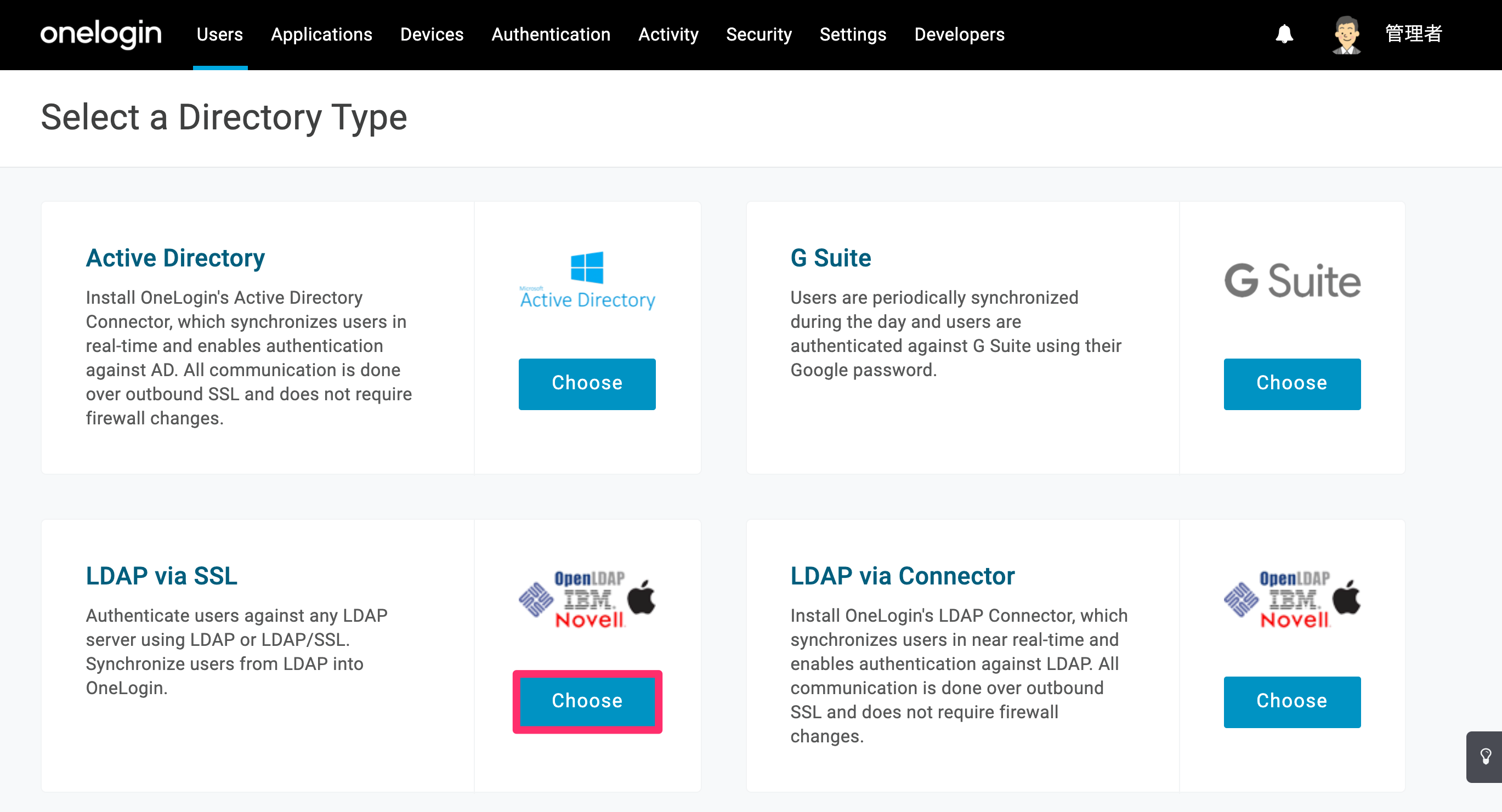Image resolution: width=1502 pixels, height=812 pixels.
Task: Click the LDAP via Connector heading
Action: coord(903,576)
